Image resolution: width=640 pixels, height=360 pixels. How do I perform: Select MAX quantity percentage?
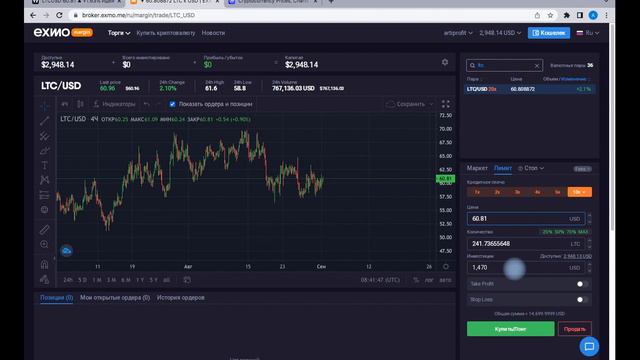pos(583,232)
